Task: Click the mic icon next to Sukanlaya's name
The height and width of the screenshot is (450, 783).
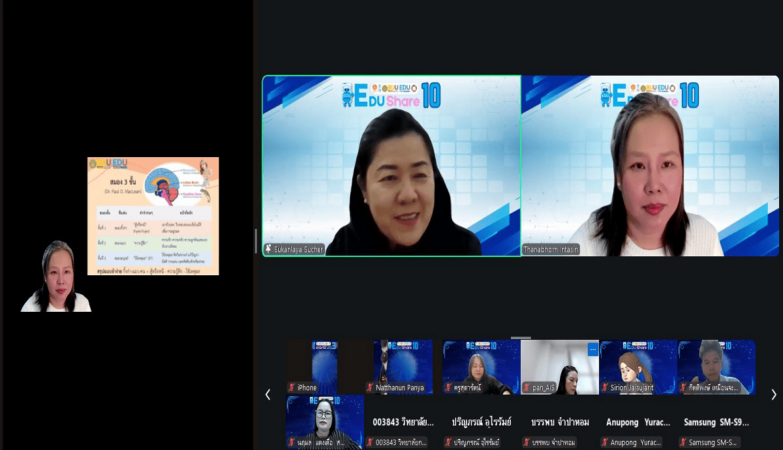Action: (268, 249)
